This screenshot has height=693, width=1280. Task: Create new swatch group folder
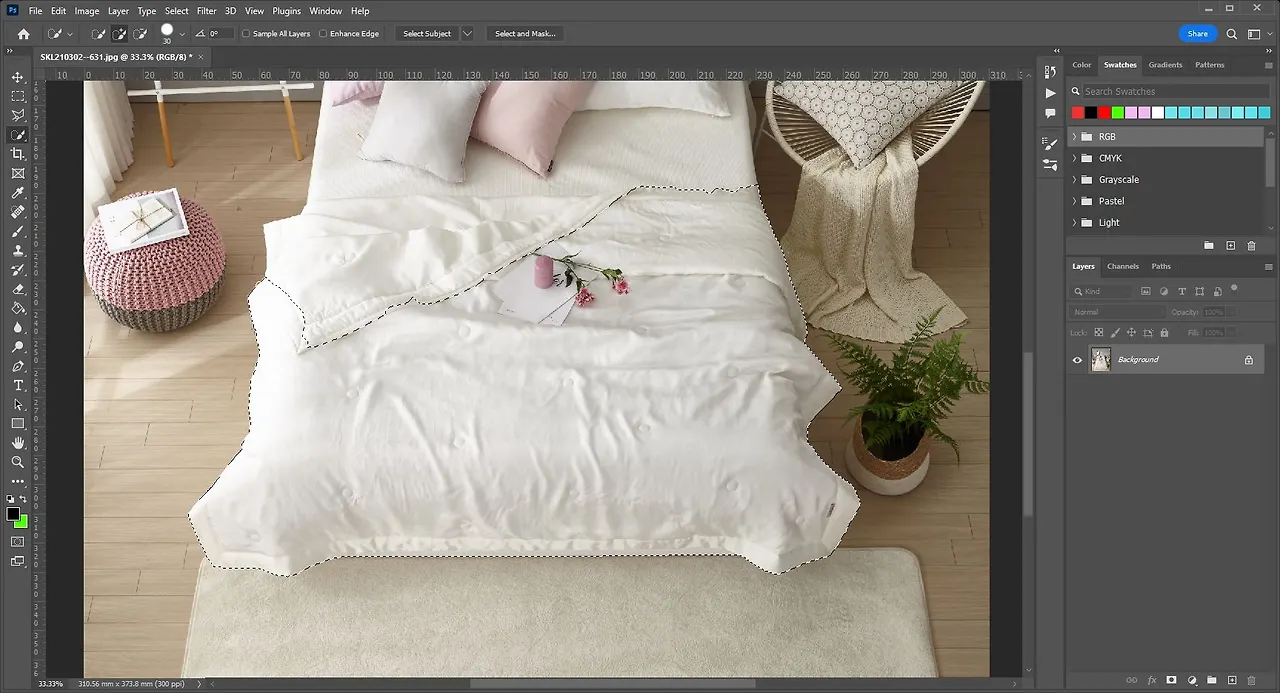(x=1209, y=245)
